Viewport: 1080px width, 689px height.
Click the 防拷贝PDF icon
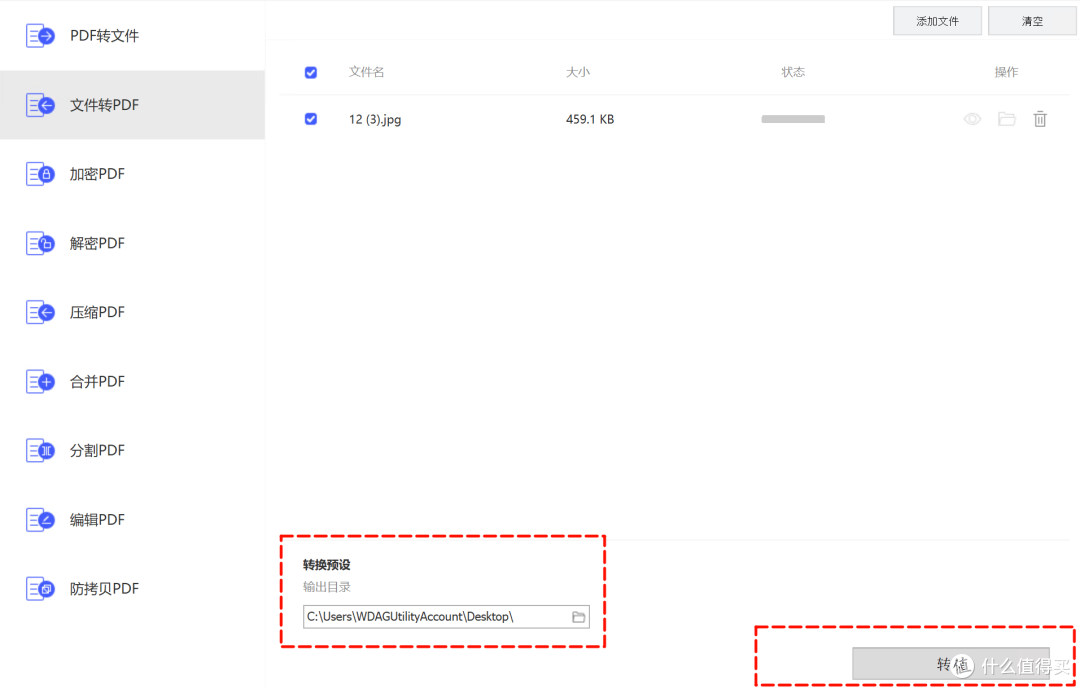40,588
